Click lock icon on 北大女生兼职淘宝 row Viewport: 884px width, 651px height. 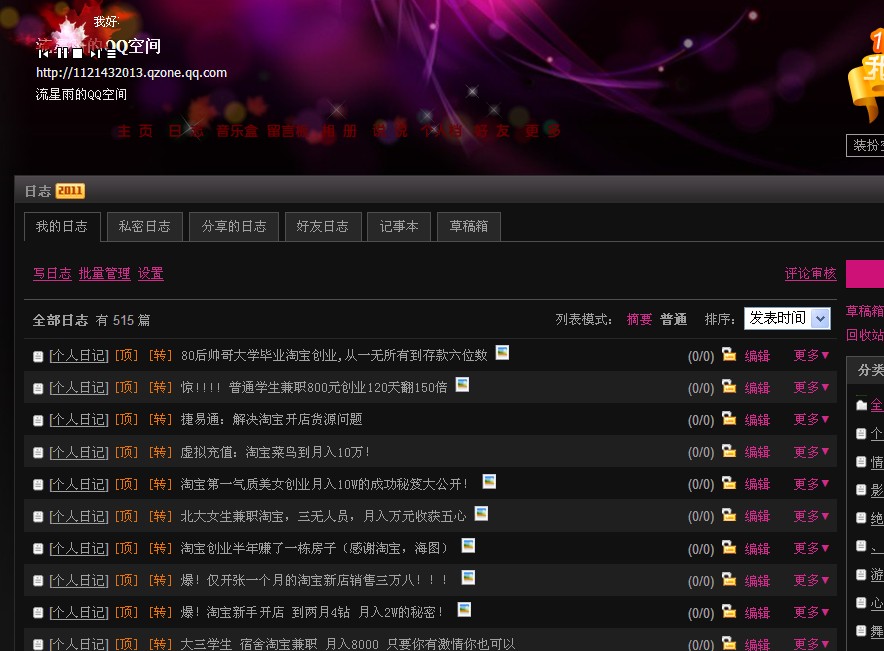coord(729,515)
